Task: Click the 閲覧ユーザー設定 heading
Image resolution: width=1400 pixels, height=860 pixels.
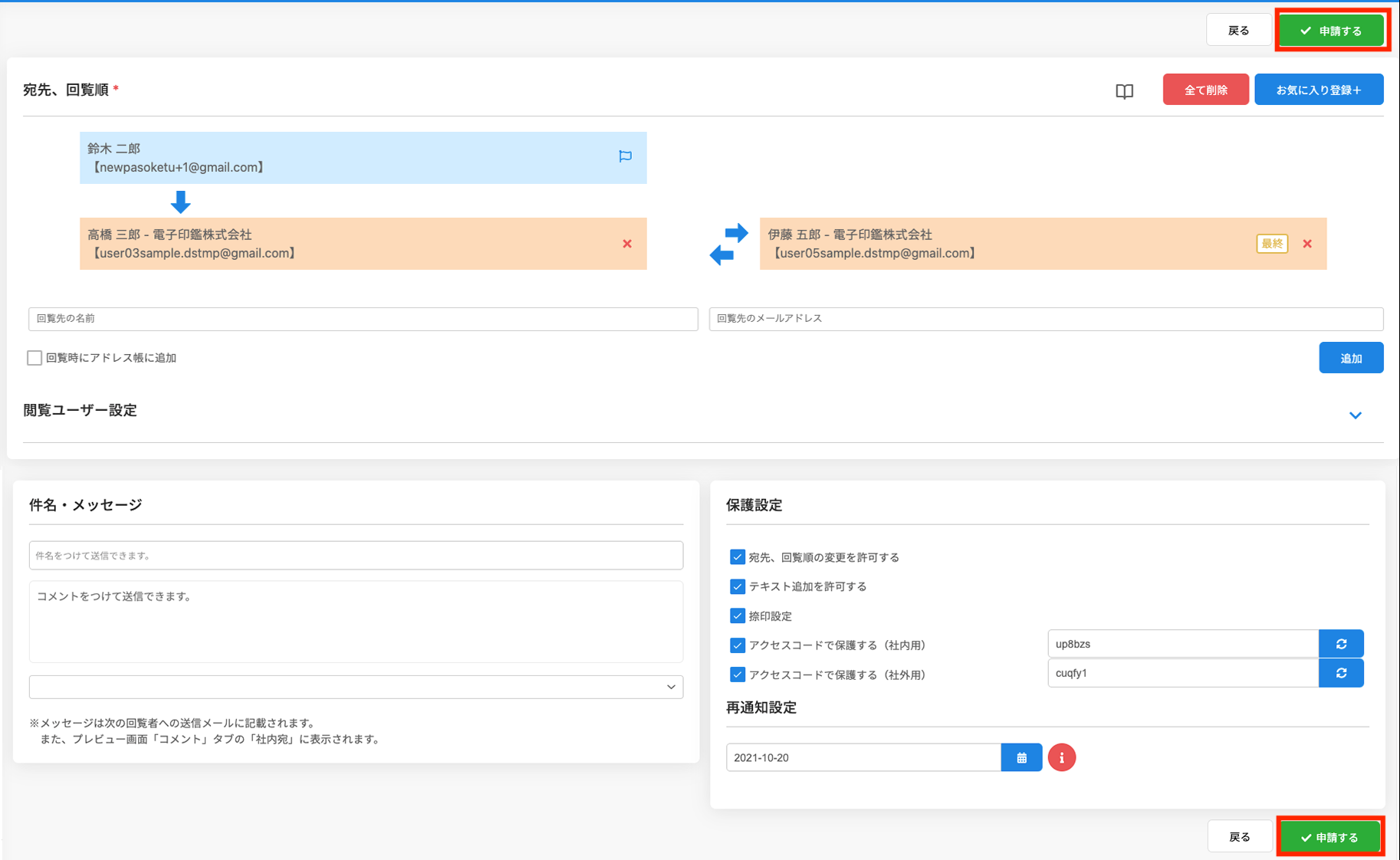Action: coord(80,410)
